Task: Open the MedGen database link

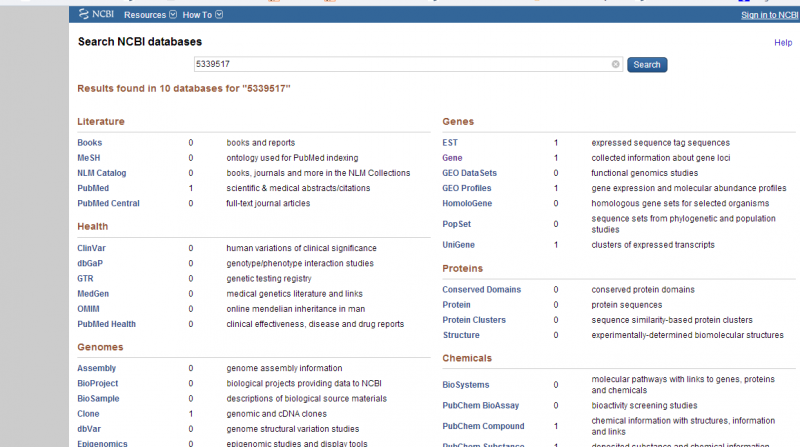Action: (x=93, y=294)
